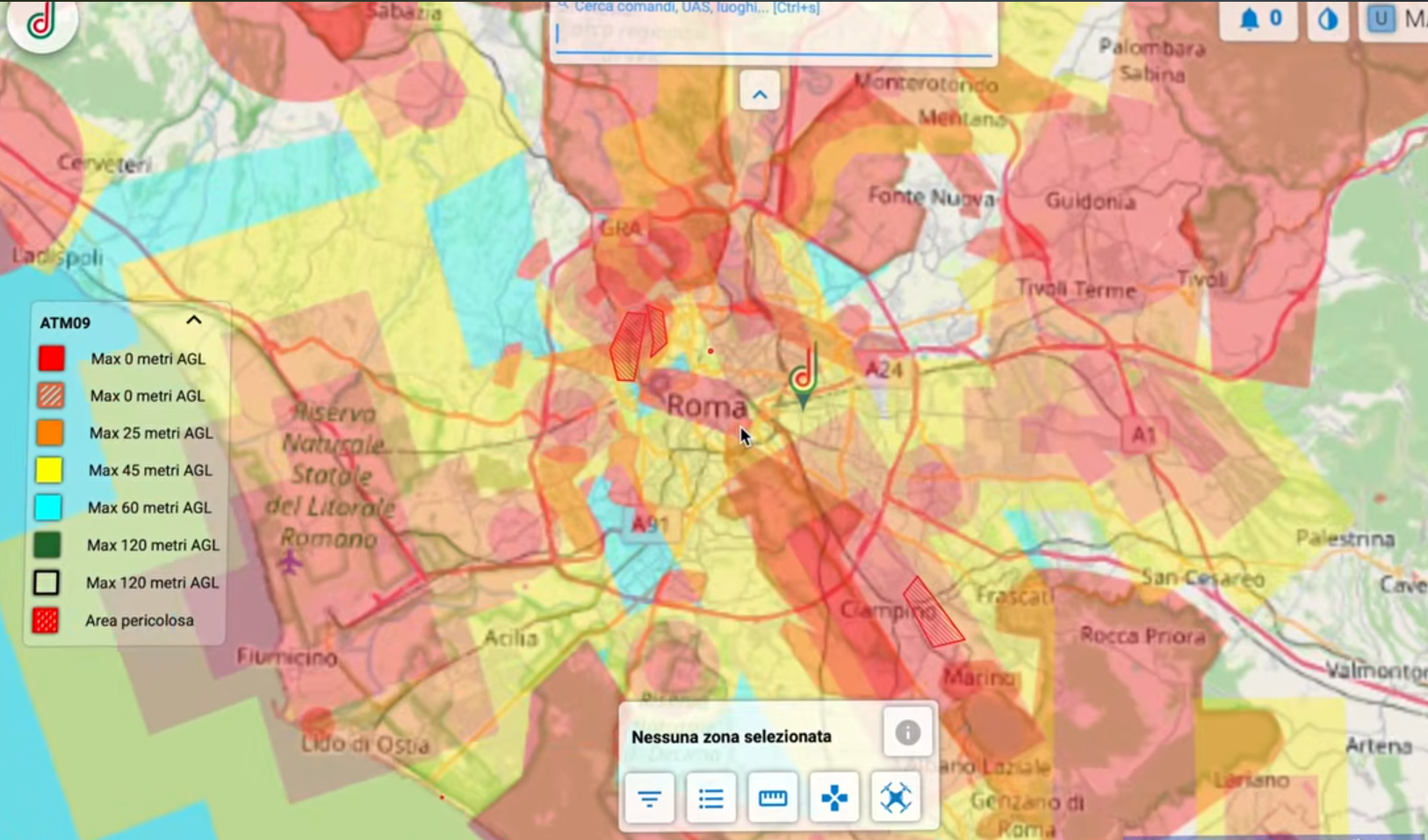Collapse the search panel with the chevron
The height and width of the screenshot is (840, 1428).
click(x=760, y=93)
